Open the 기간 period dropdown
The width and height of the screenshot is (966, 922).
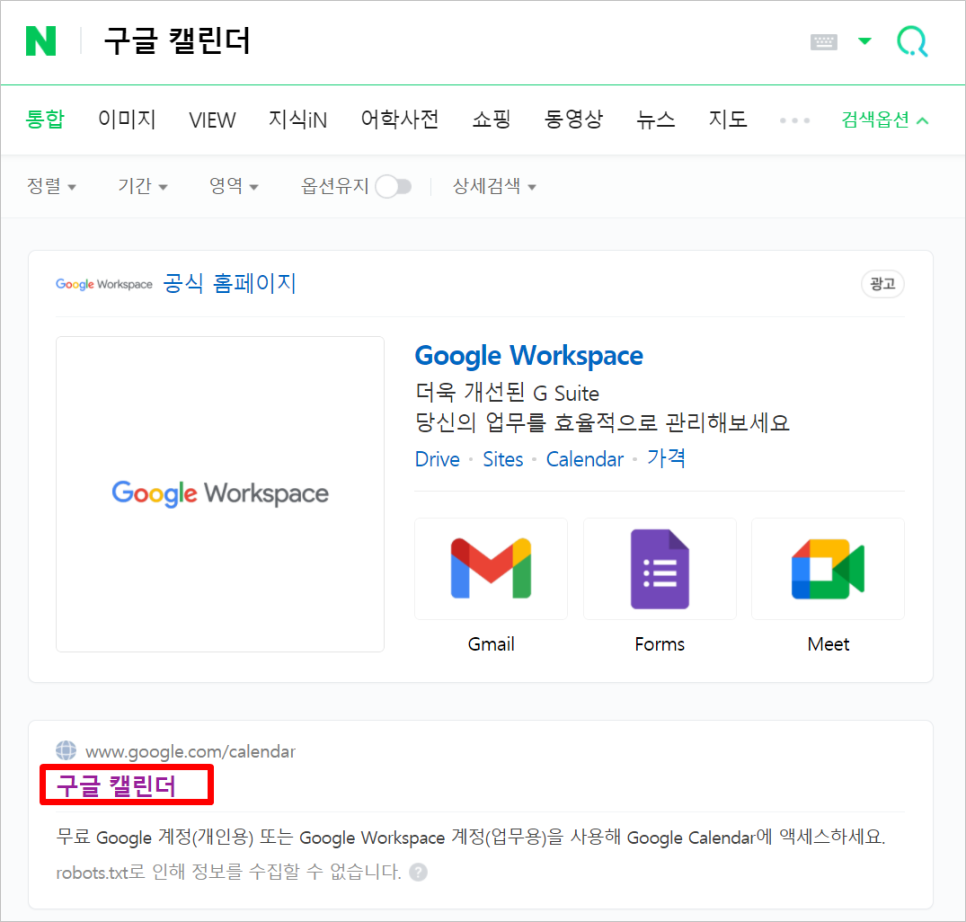pyautogui.click(x=142, y=186)
